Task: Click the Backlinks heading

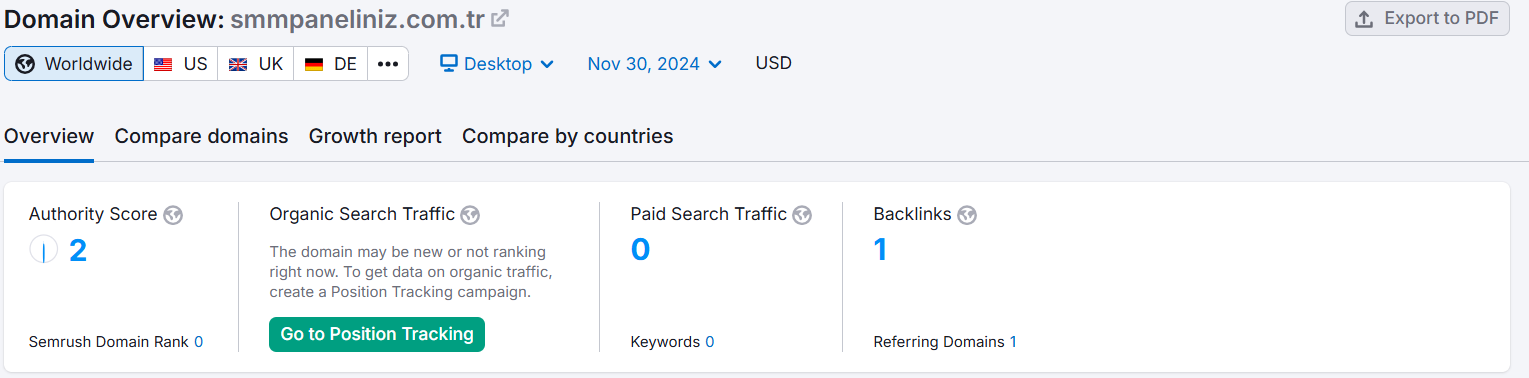Action: [912, 214]
